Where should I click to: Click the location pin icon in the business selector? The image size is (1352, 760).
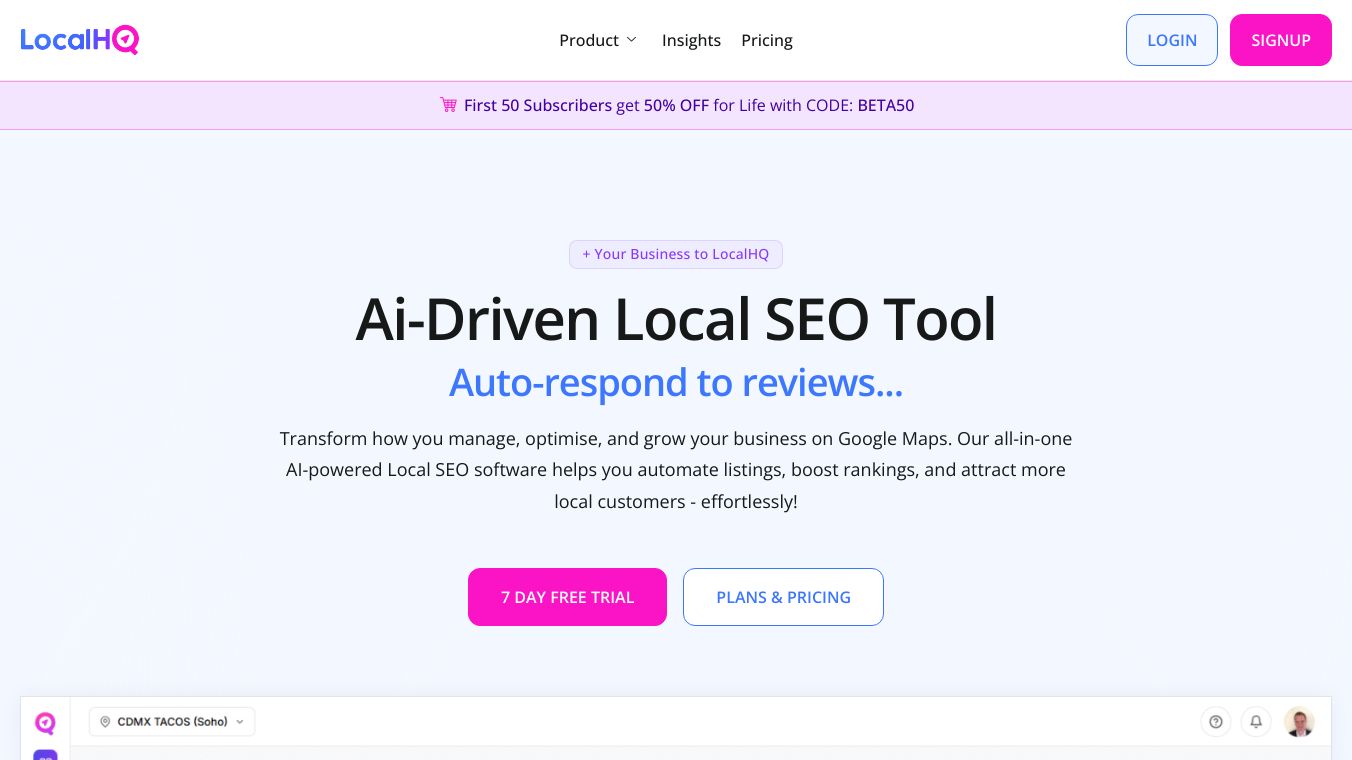tap(105, 721)
